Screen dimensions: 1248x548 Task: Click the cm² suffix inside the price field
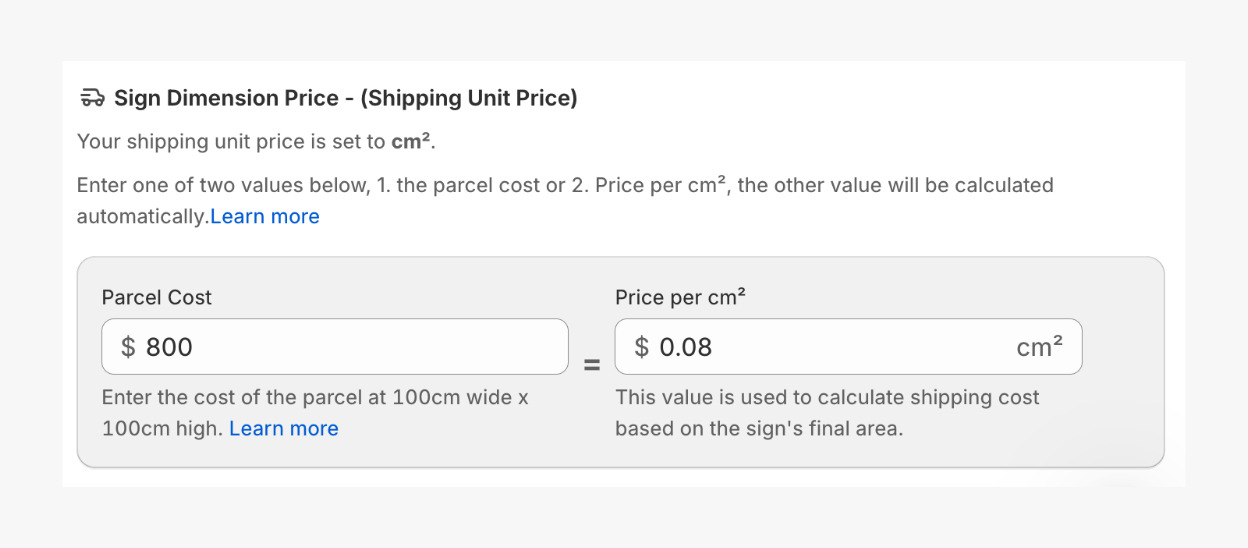[x=1039, y=347]
